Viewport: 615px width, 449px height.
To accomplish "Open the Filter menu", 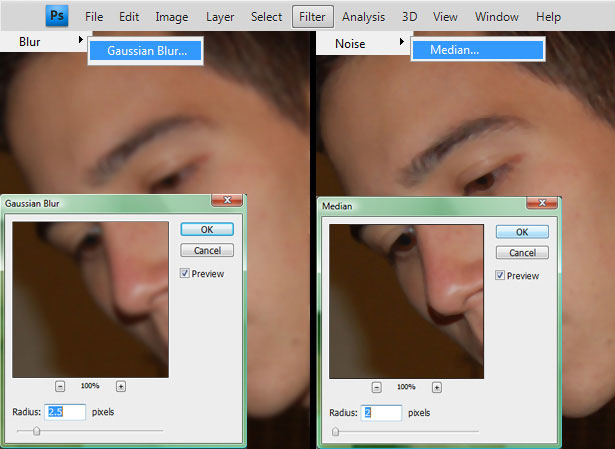I will click(313, 17).
